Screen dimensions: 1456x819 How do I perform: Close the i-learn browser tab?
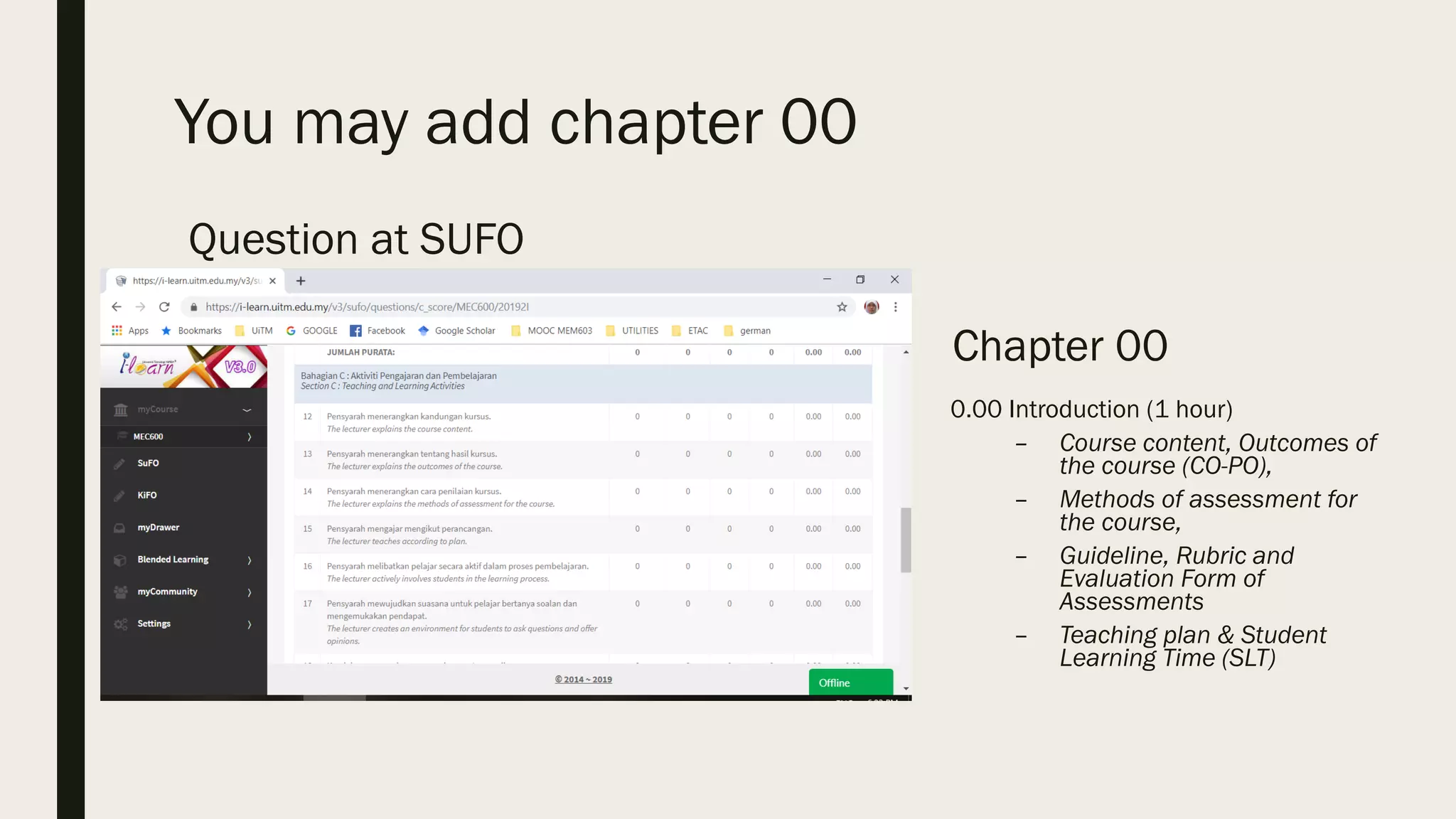point(272,281)
